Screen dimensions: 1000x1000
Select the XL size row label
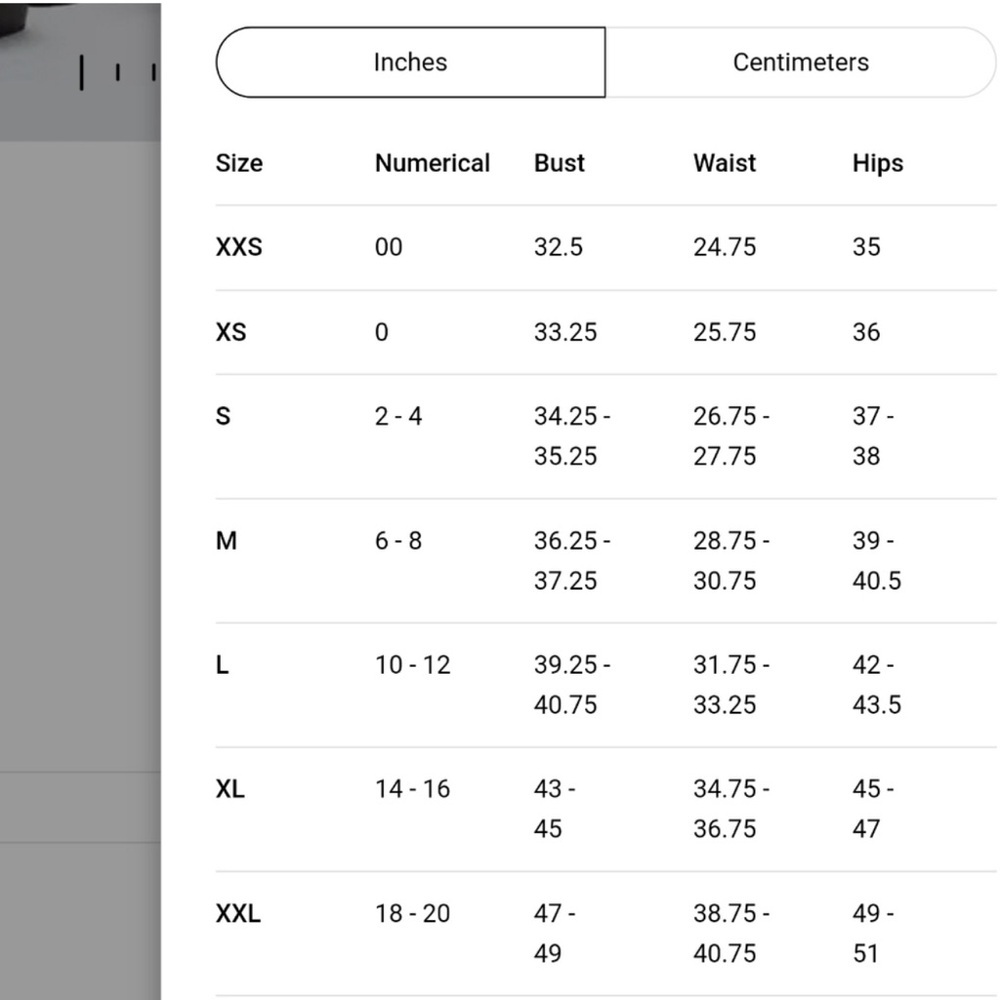click(230, 790)
